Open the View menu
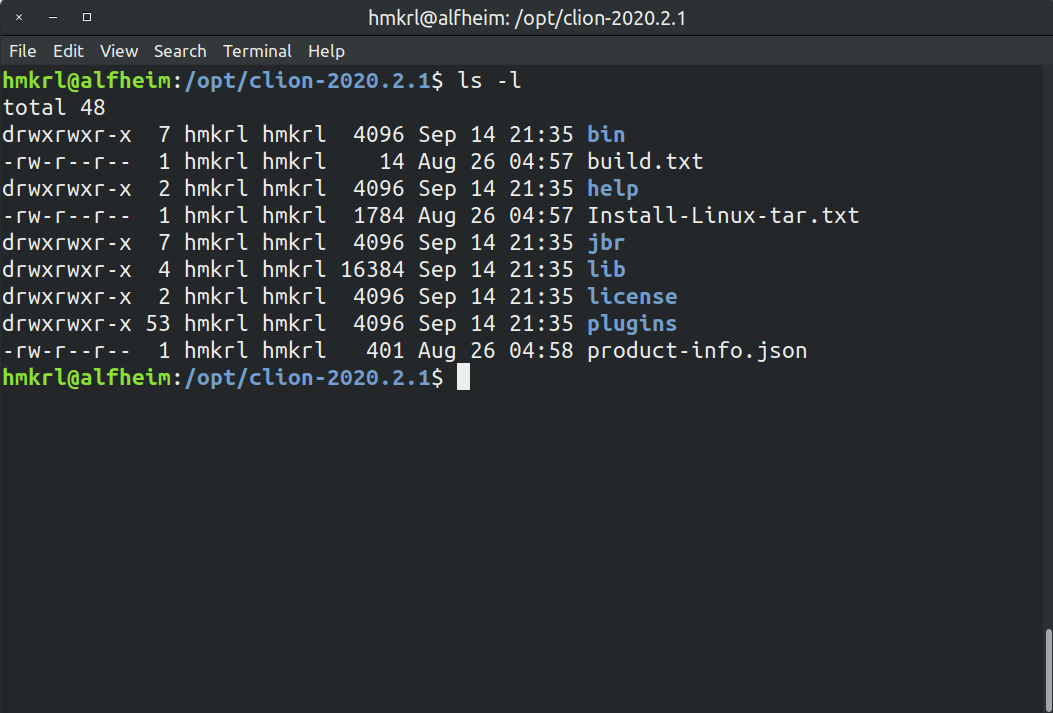The width and height of the screenshot is (1053, 713). (x=119, y=51)
